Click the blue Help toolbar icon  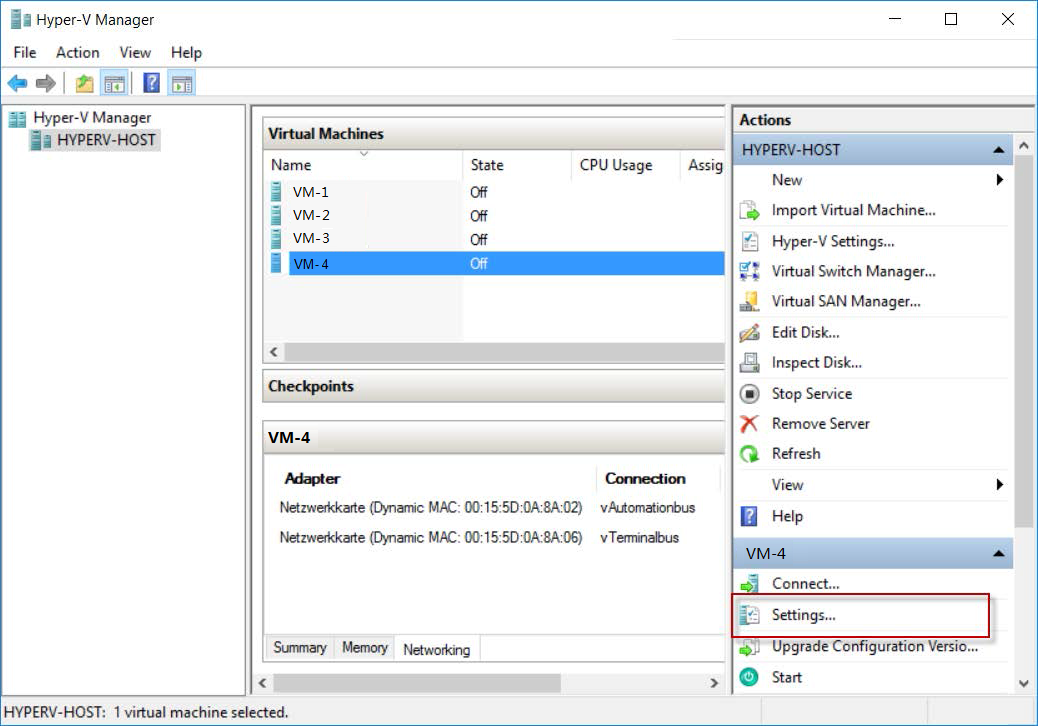coord(152,83)
